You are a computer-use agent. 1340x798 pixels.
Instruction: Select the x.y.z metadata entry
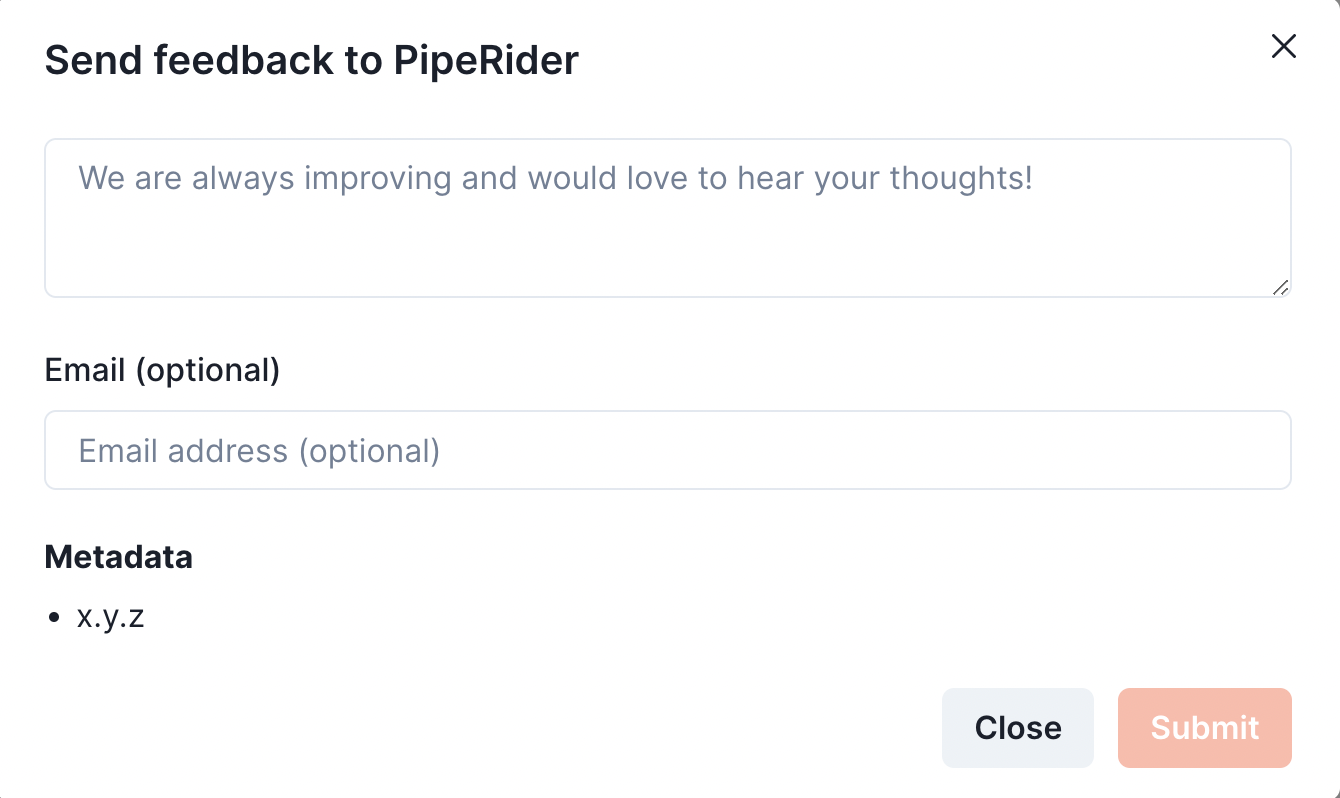tap(111, 618)
